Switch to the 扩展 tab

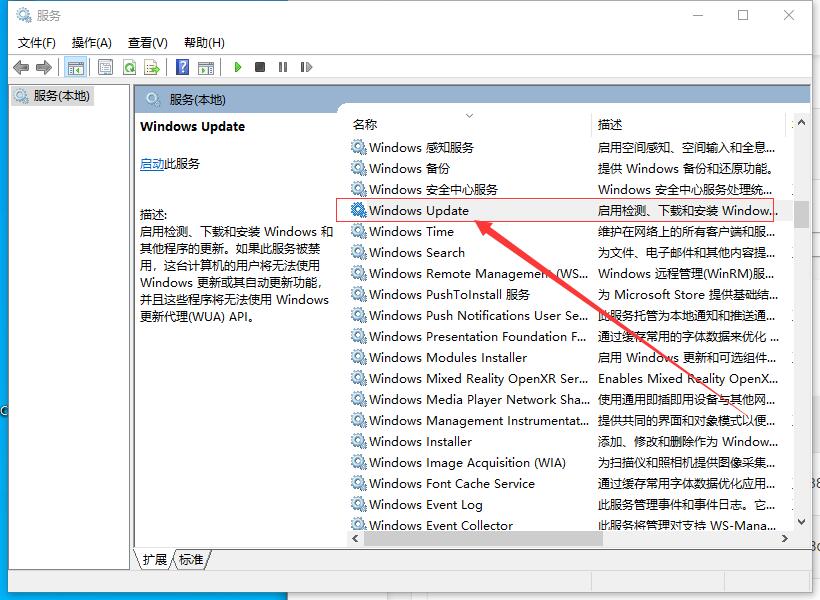pos(154,560)
